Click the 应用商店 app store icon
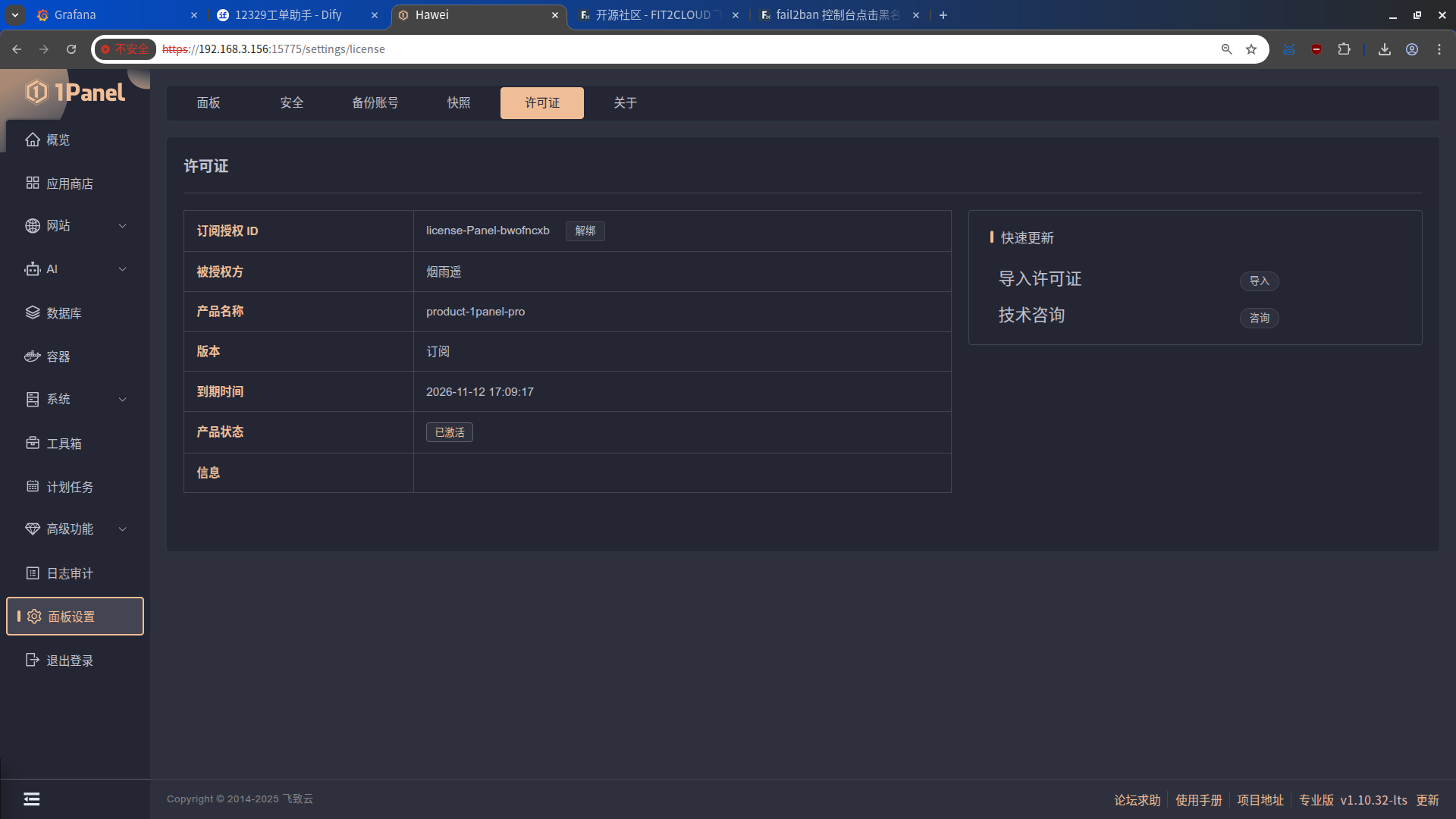Viewport: 1456px width, 819px height. (x=32, y=183)
